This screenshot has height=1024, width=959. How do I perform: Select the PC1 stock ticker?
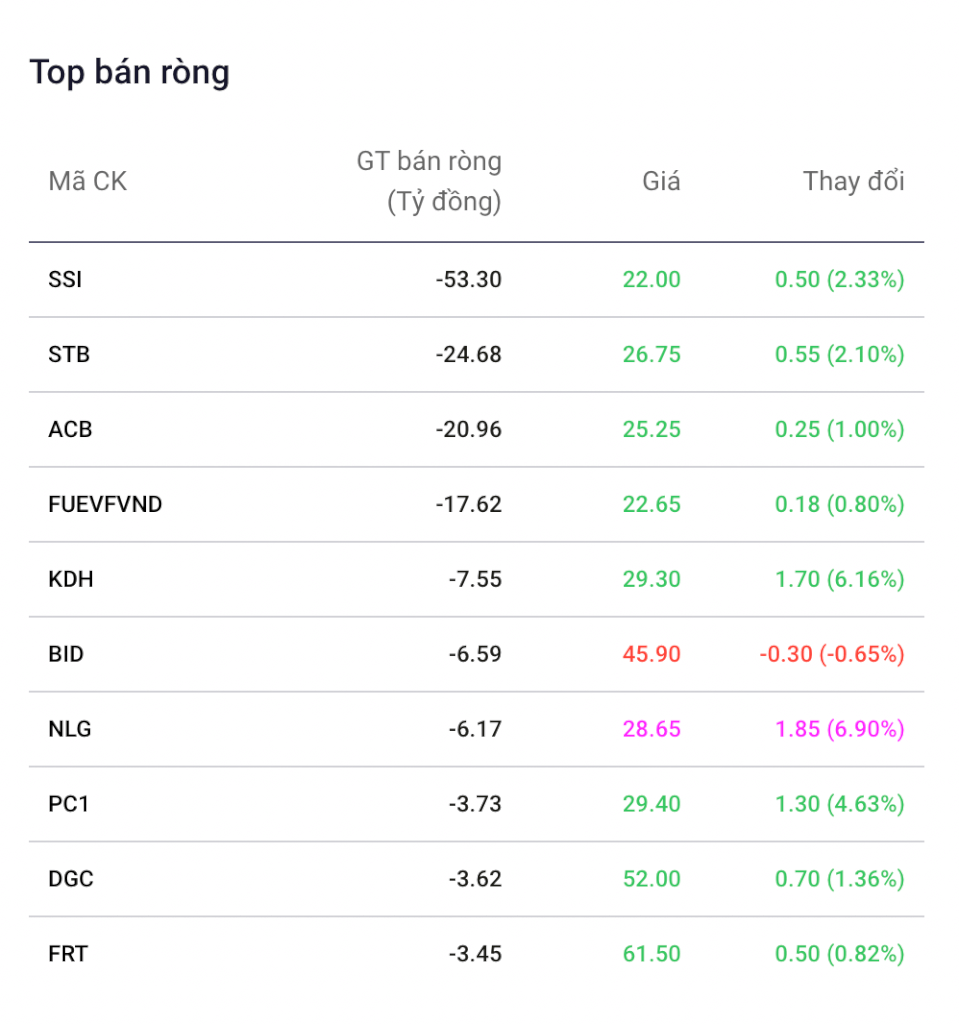[x=69, y=804]
